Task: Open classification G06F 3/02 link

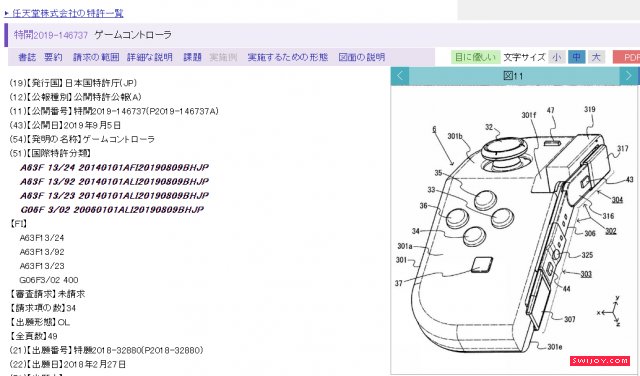Action: pos(112,210)
